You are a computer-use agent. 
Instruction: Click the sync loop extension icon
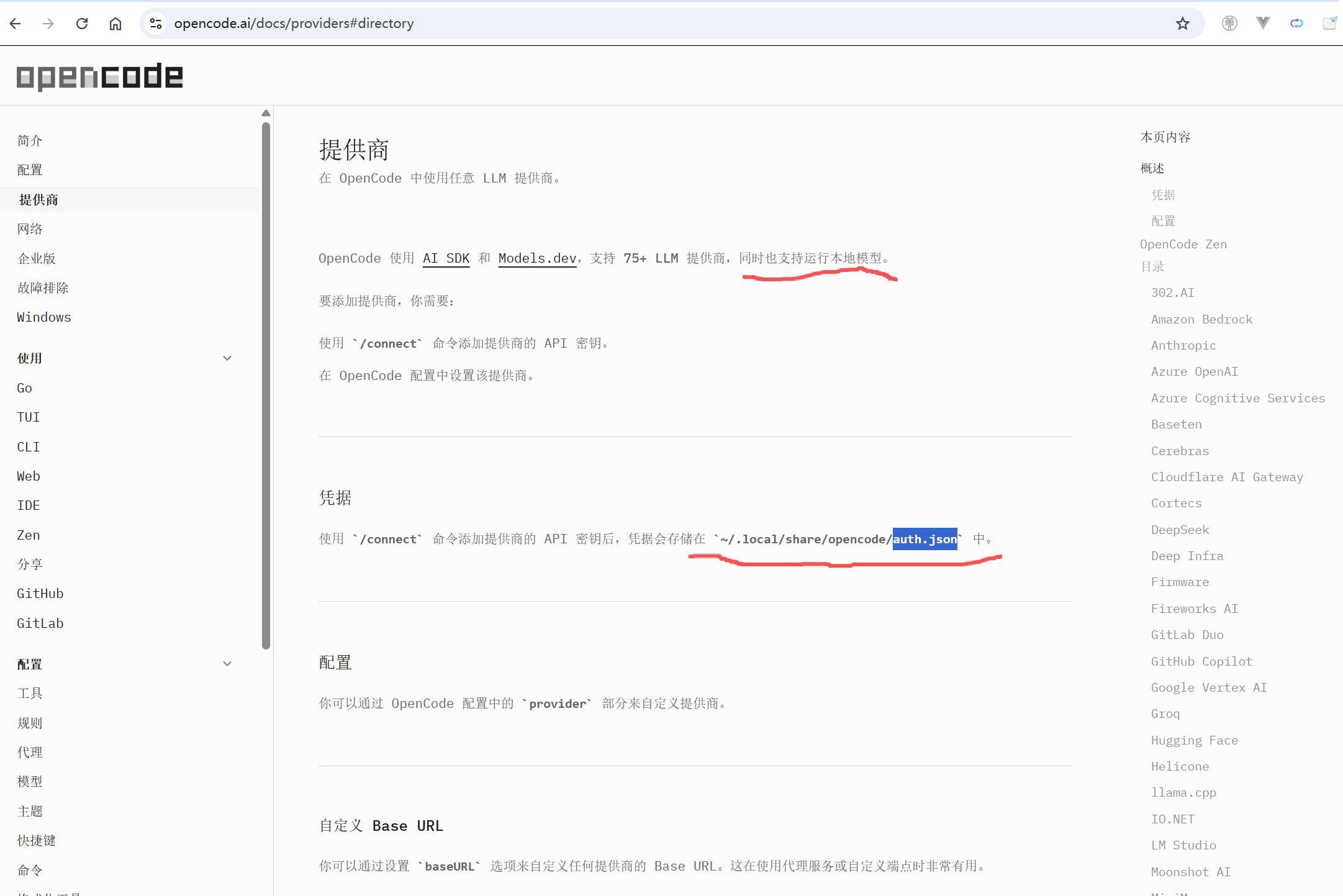pyautogui.click(x=1297, y=23)
